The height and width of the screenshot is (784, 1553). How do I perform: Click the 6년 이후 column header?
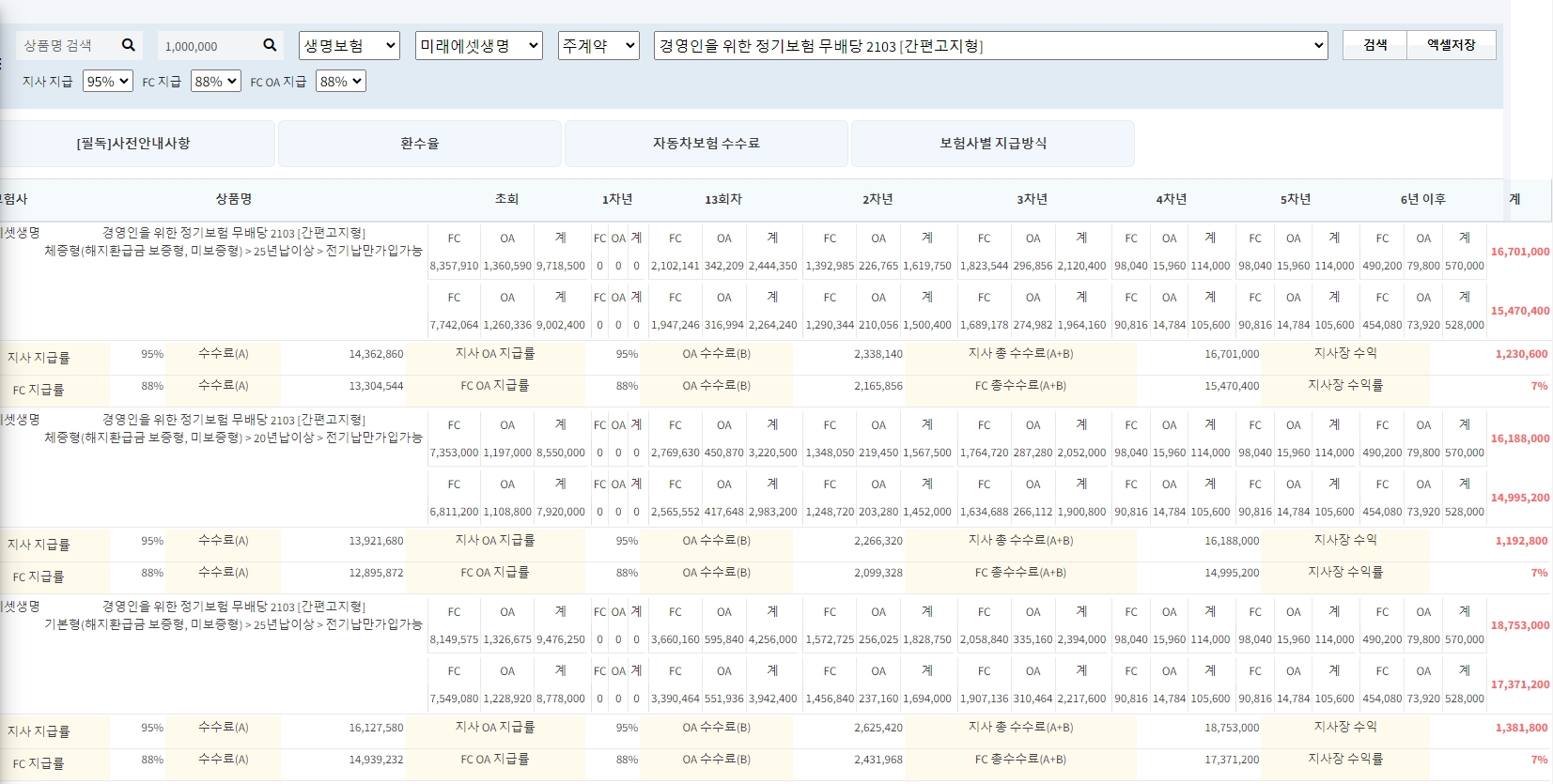click(x=1423, y=199)
